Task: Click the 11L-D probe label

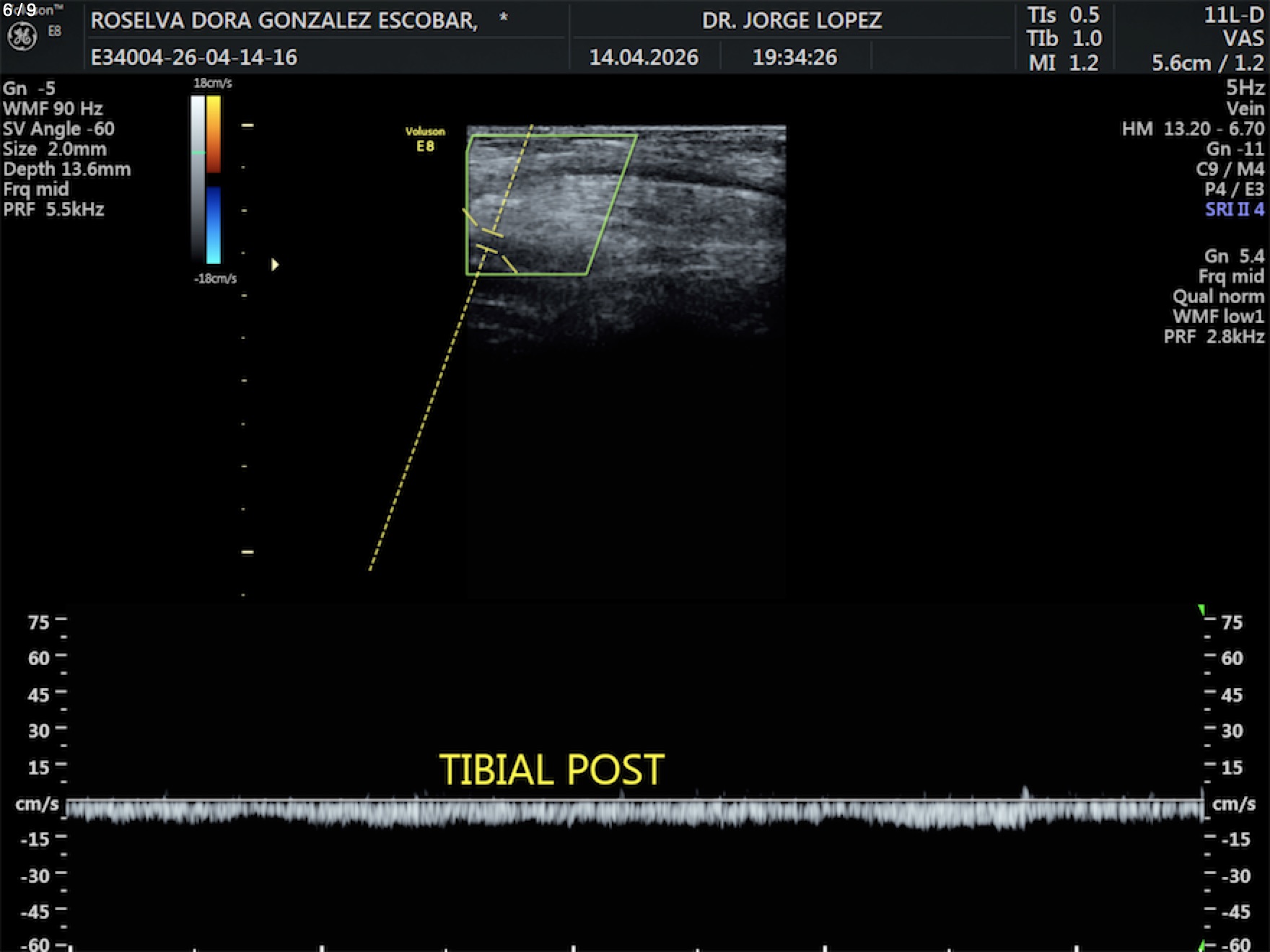Action: tap(1233, 15)
